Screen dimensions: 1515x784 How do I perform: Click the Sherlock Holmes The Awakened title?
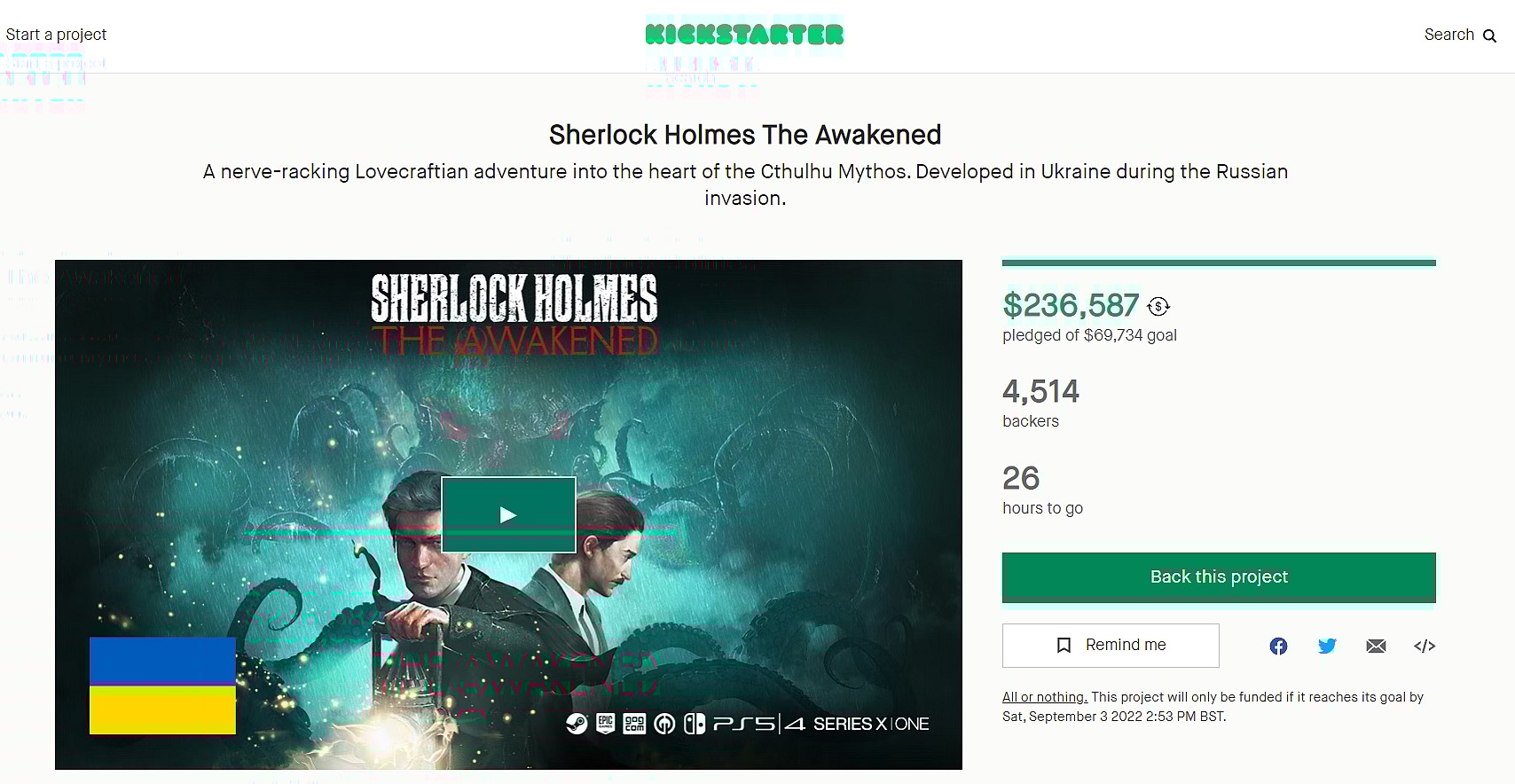pyautogui.click(x=744, y=135)
